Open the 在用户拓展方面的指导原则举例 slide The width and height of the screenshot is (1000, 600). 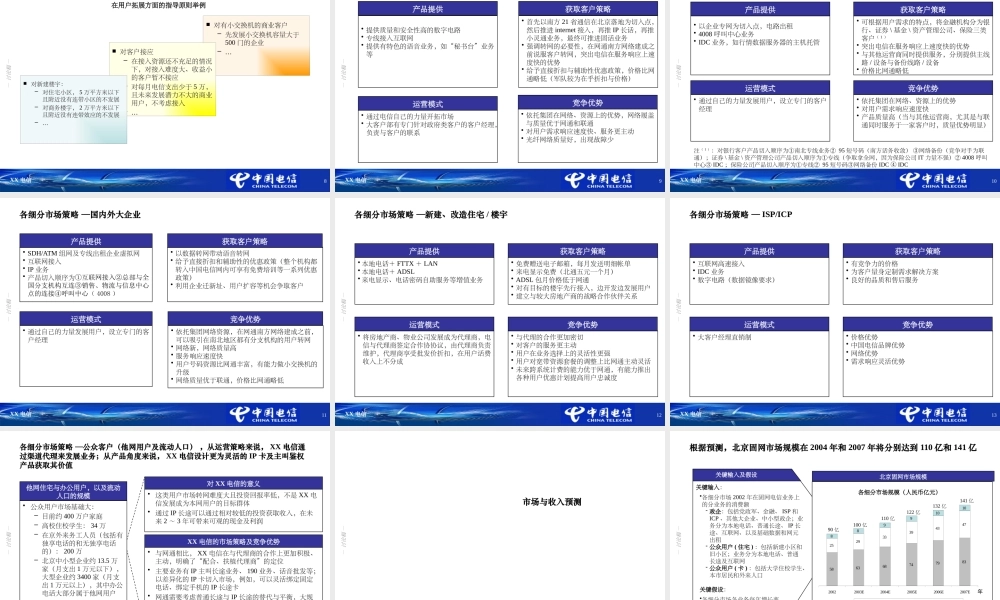click(165, 96)
